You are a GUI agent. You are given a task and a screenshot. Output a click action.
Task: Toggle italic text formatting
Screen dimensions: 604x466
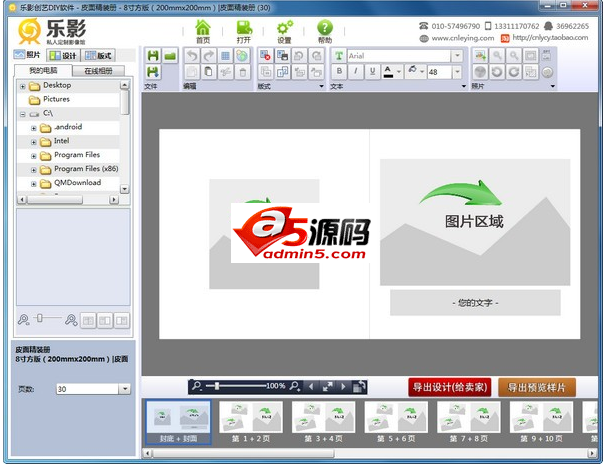pos(356,71)
